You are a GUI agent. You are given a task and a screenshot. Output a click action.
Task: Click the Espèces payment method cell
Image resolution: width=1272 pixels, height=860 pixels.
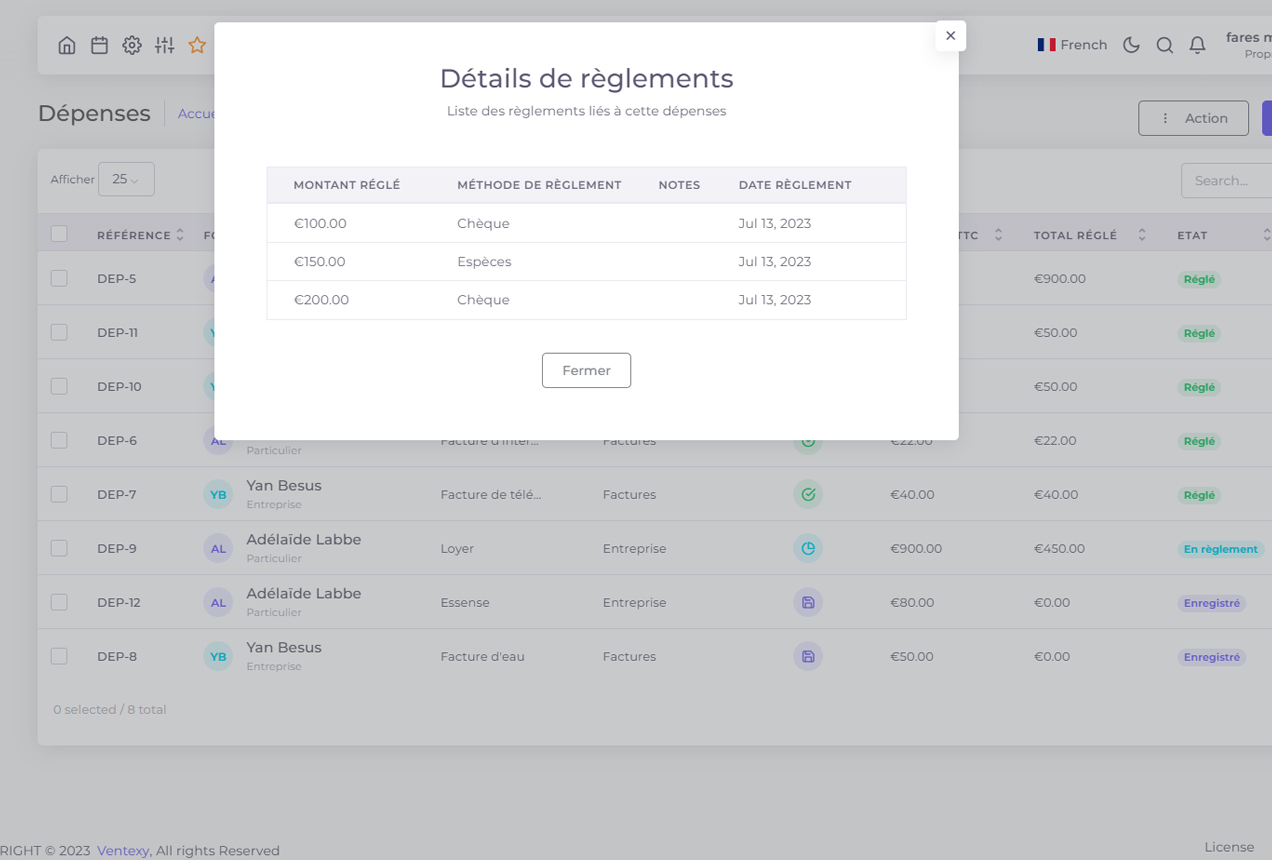point(484,261)
